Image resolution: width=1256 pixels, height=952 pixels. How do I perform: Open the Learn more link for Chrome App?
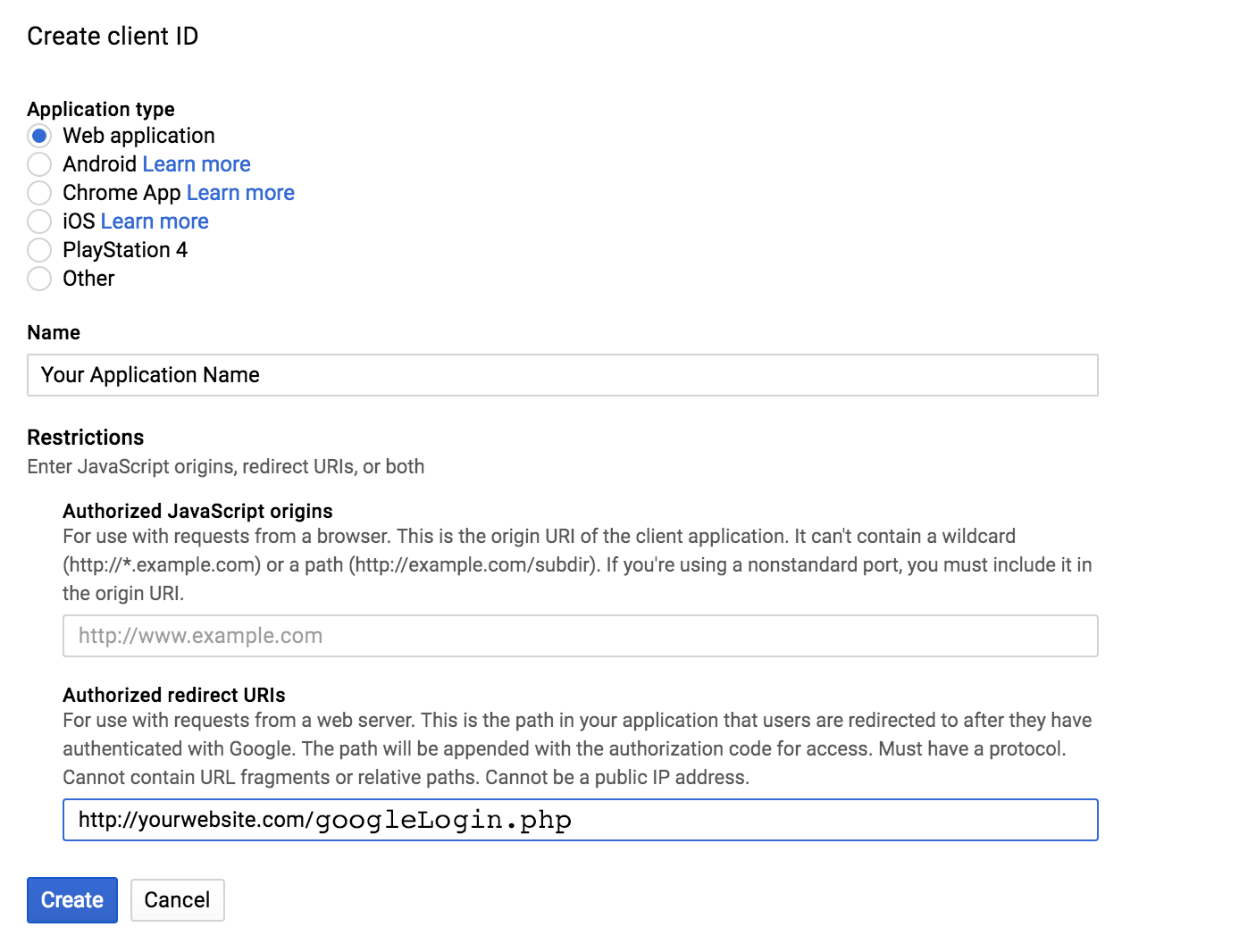coord(240,193)
